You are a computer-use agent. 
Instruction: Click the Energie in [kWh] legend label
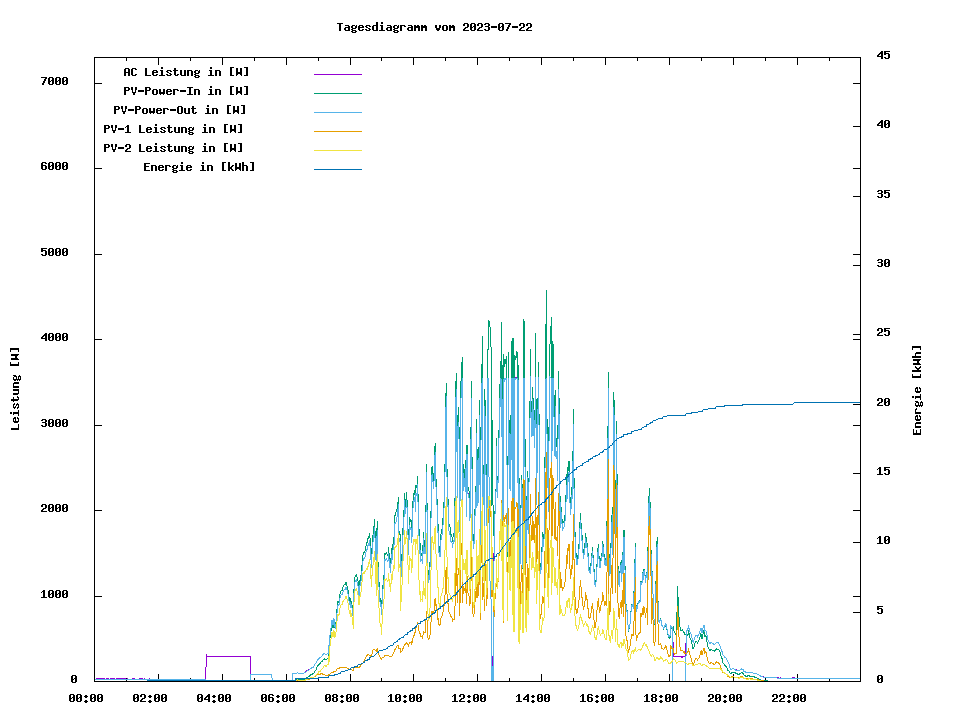click(199, 167)
